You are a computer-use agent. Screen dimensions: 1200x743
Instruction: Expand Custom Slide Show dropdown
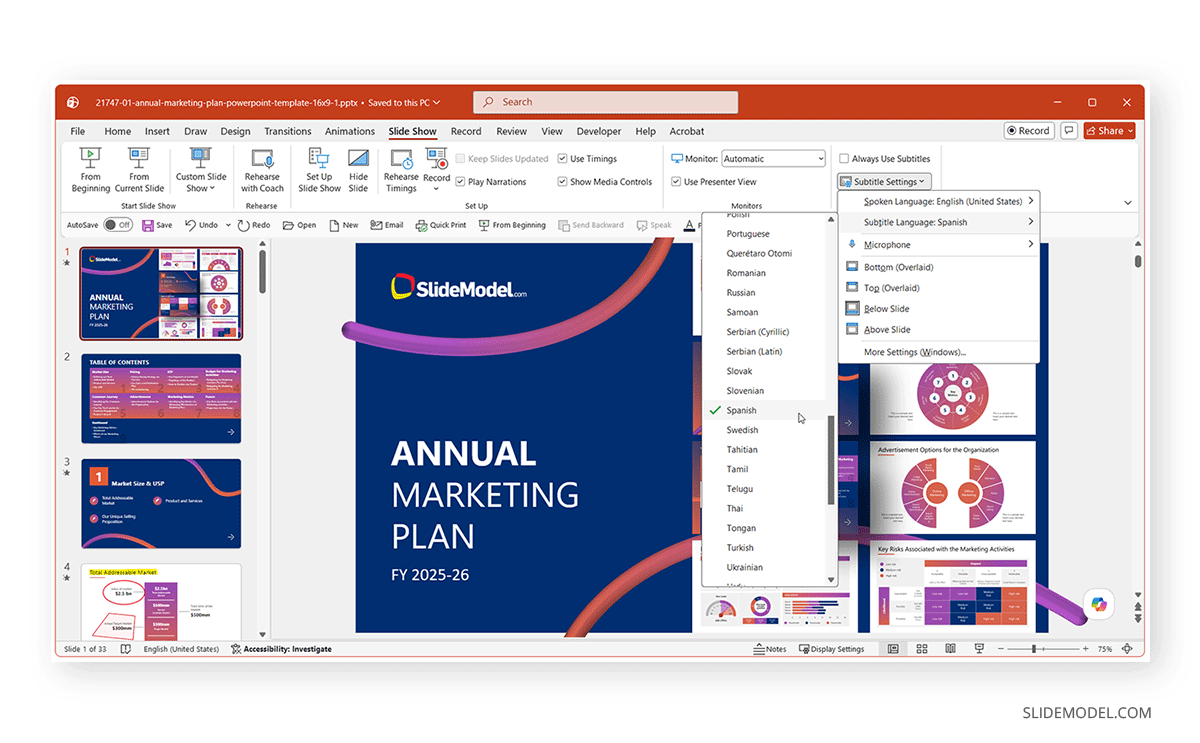pyautogui.click(x=201, y=169)
